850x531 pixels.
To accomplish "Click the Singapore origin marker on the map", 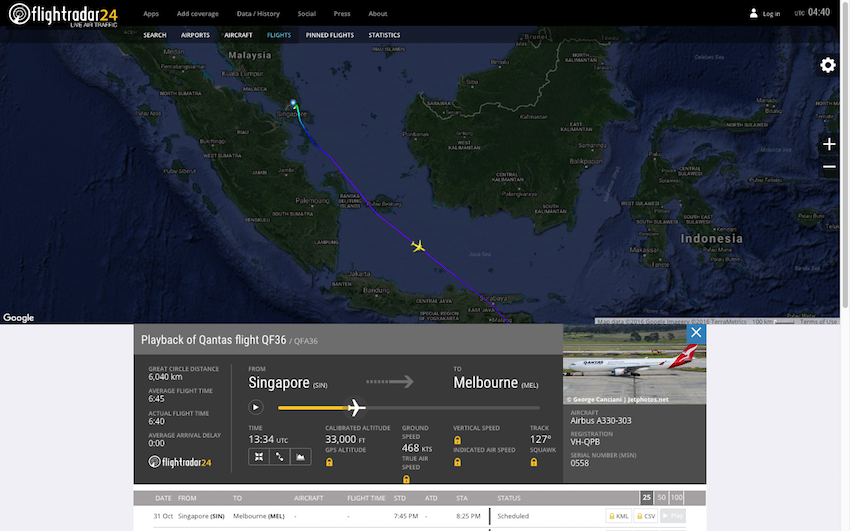I will coord(293,102).
